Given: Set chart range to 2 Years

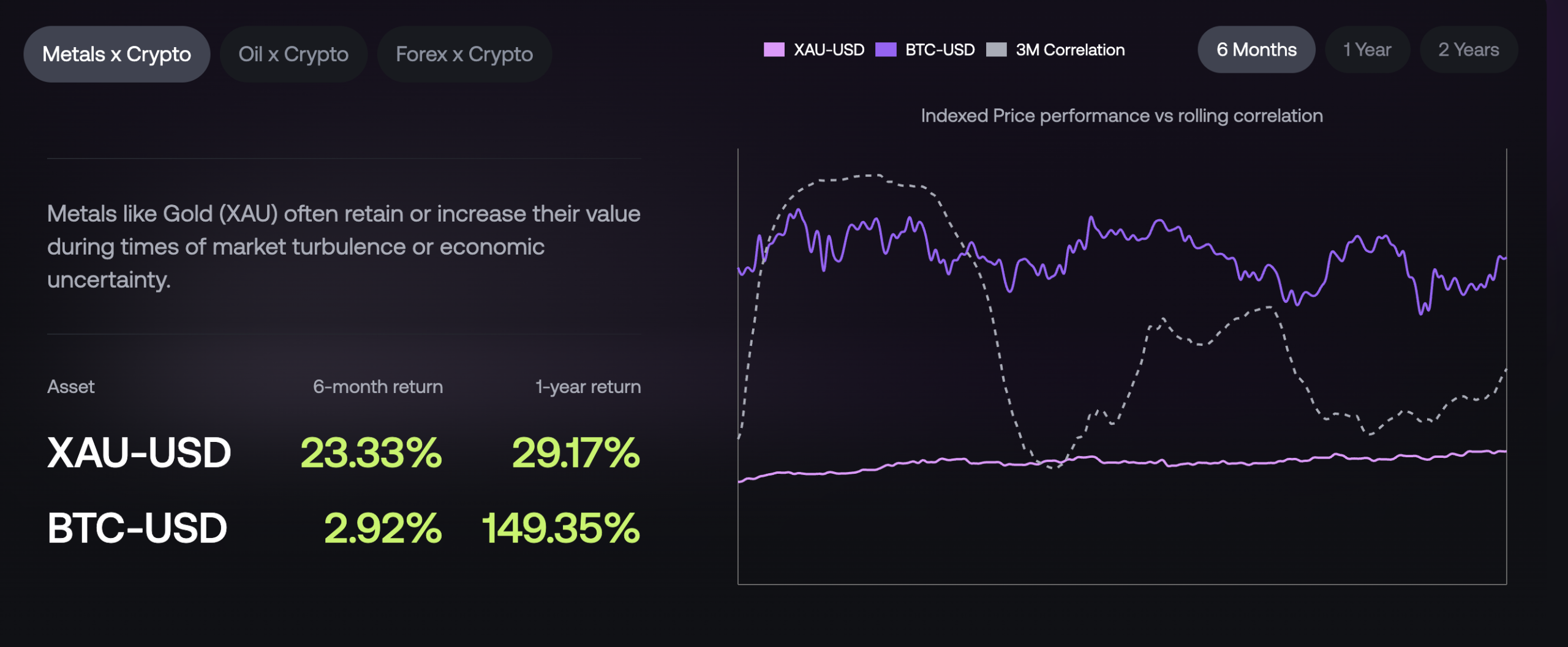Looking at the screenshot, I should (x=1468, y=50).
